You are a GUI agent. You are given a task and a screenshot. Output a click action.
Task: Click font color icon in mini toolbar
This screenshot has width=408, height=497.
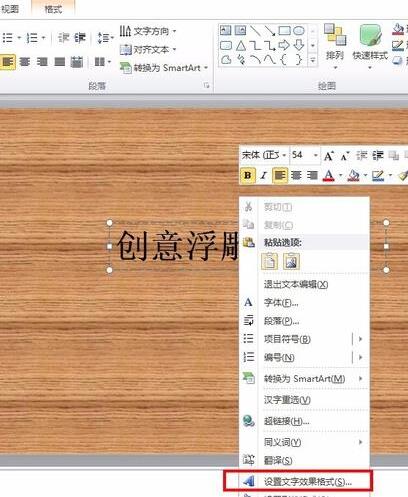coord(329,175)
